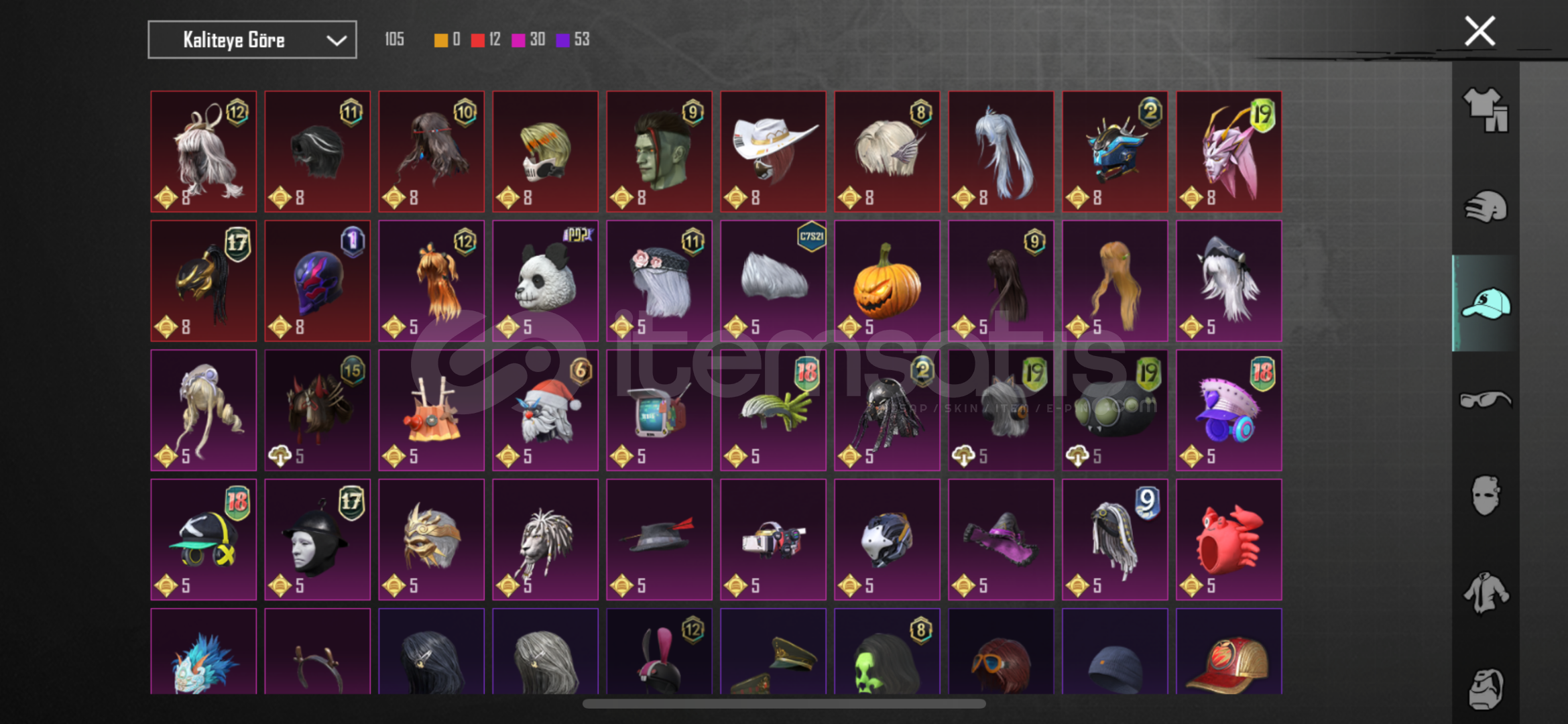Viewport: 1568px width, 724px height.
Task: Open the sunglasses category in sidebar
Action: (1486, 400)
